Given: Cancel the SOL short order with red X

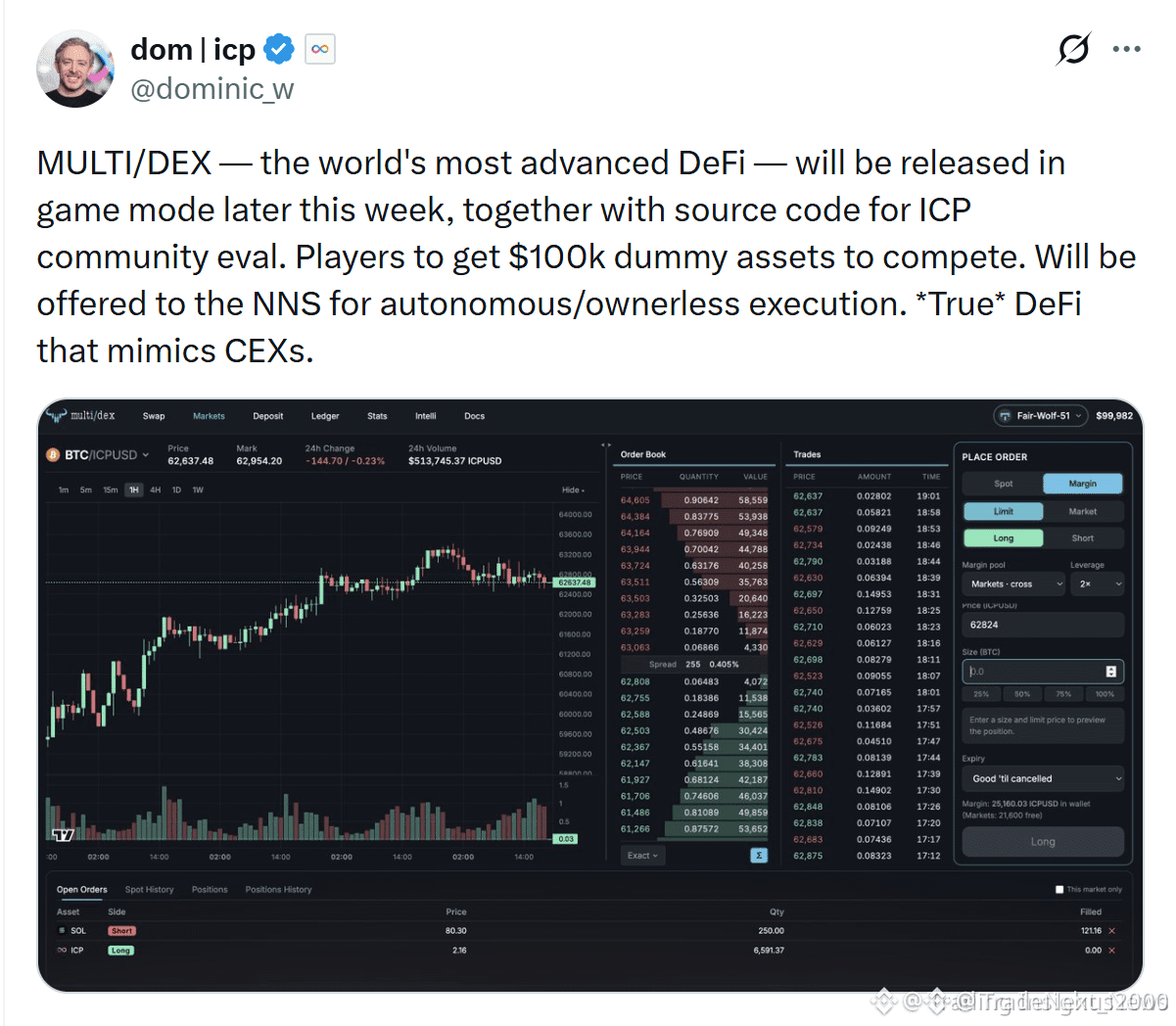Looking at the screenshot, I should point(1111,931).
